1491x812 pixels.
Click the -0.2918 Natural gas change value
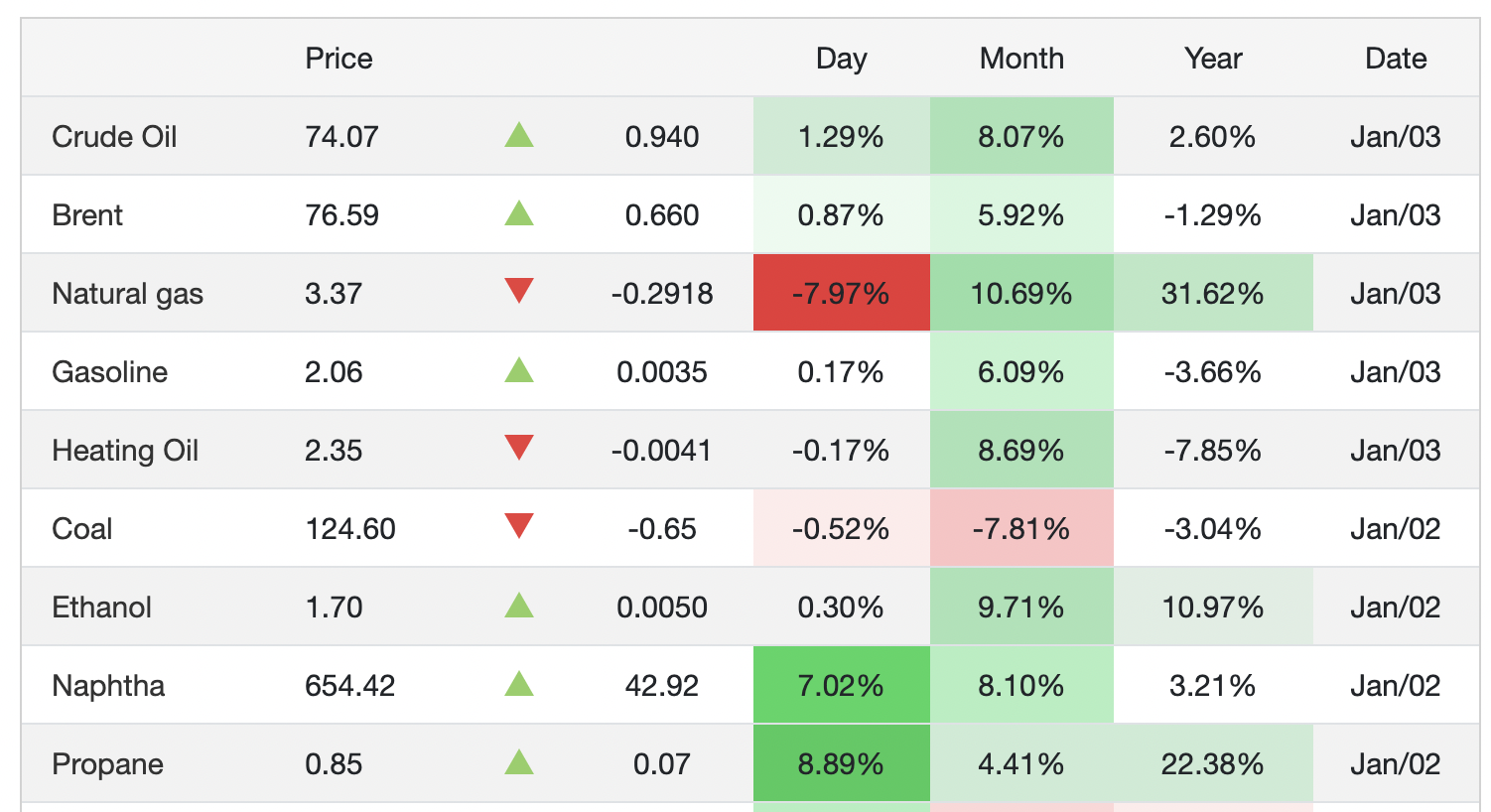[662, 294]
